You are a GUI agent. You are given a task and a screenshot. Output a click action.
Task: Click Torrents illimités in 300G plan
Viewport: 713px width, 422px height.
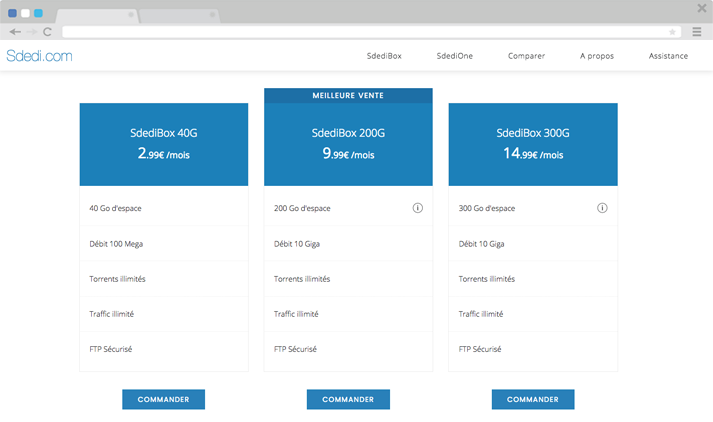point(487,279)
